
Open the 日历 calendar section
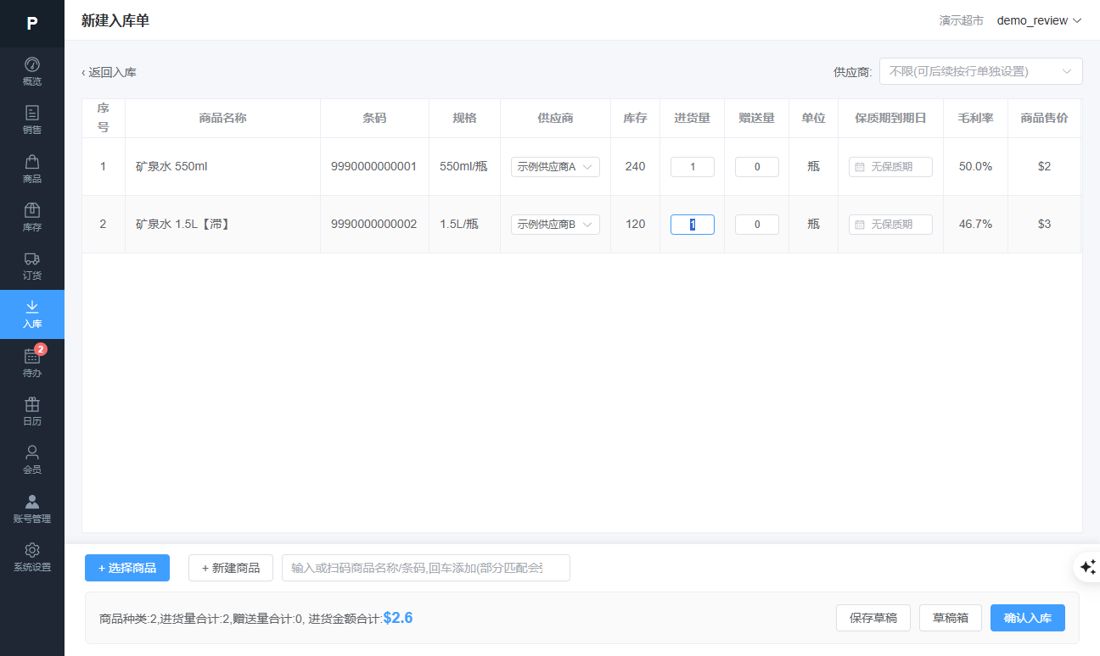32,411
